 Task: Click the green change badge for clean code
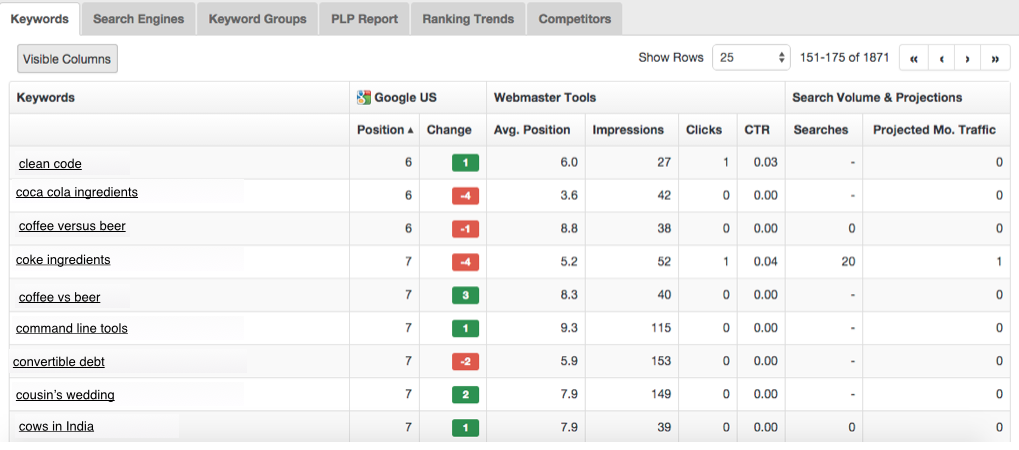click(465, 163)
